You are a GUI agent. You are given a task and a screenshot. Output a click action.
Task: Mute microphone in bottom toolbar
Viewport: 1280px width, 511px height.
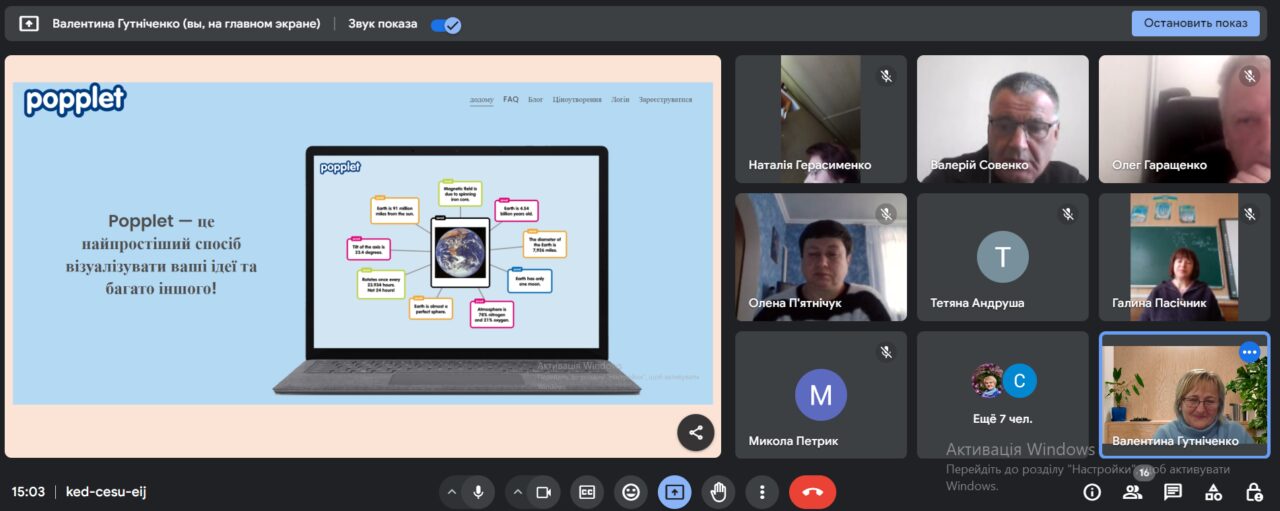pos(479,492)
